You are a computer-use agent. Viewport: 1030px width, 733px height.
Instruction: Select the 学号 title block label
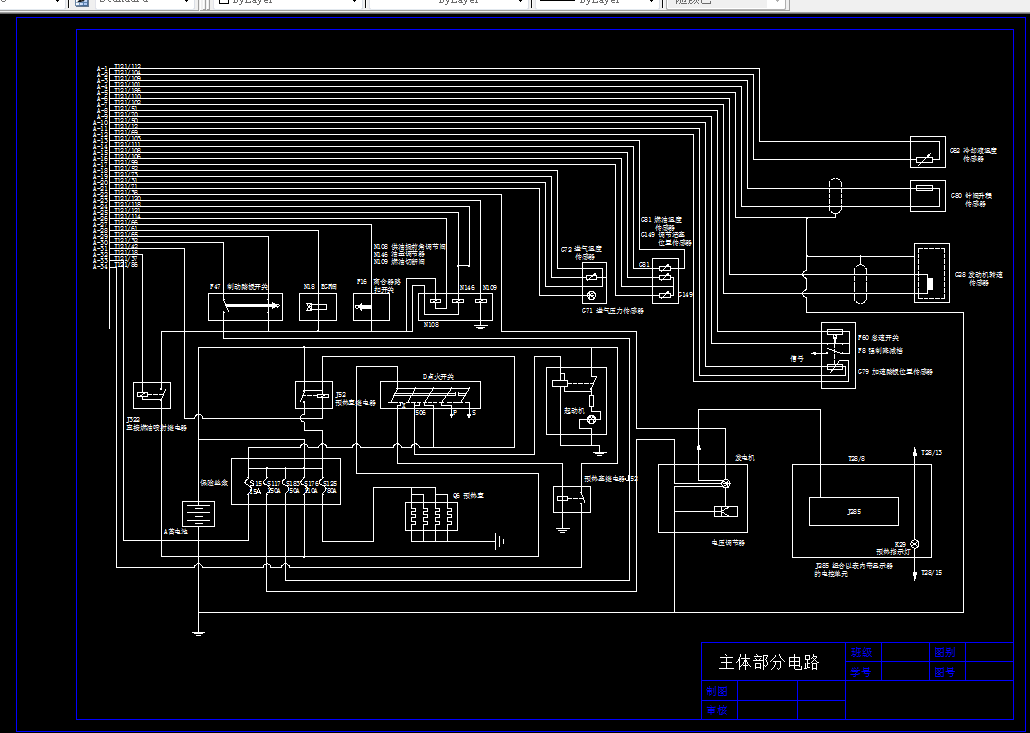pos(861,672)
